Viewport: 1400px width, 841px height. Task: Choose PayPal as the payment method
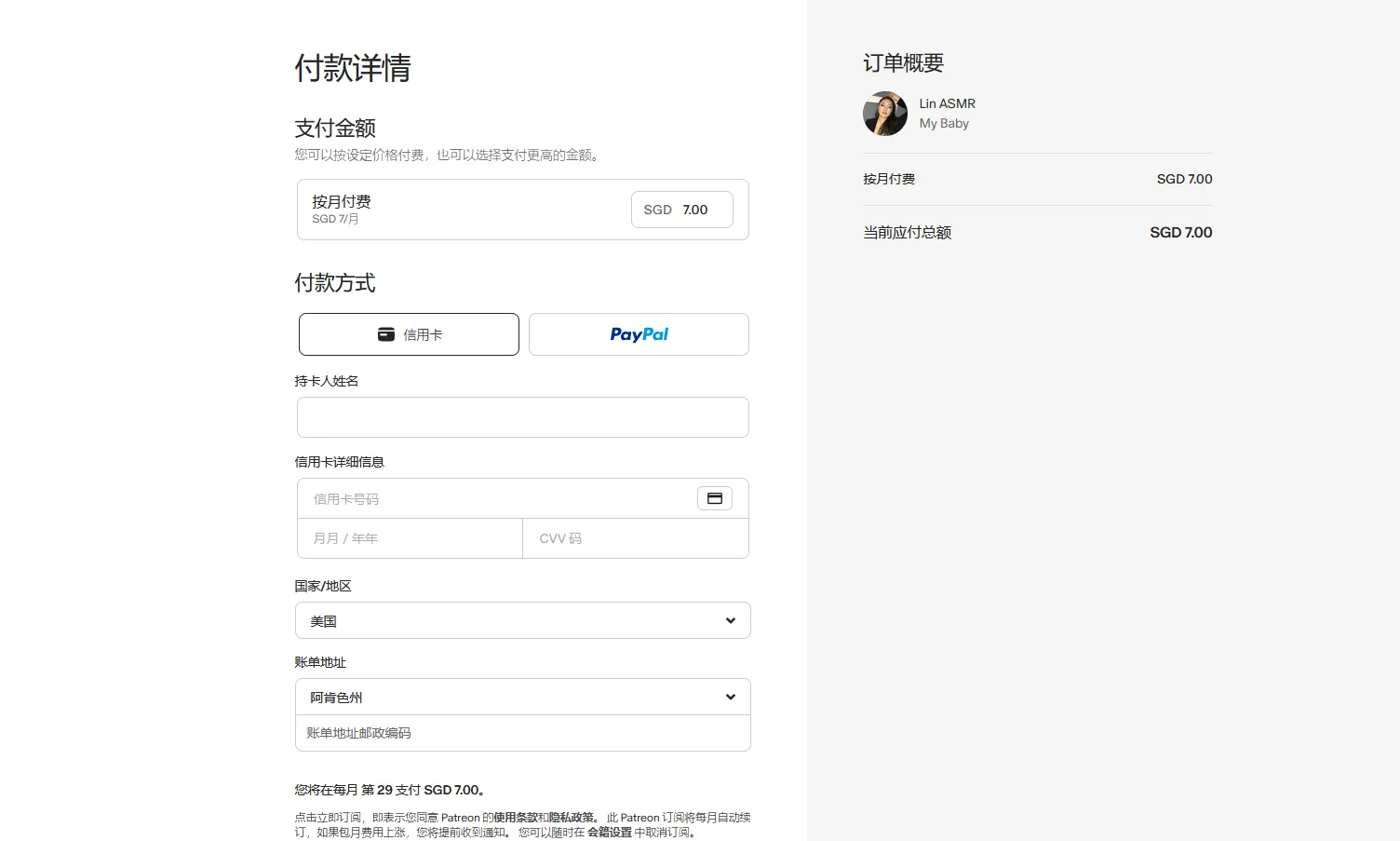[638, 333]
